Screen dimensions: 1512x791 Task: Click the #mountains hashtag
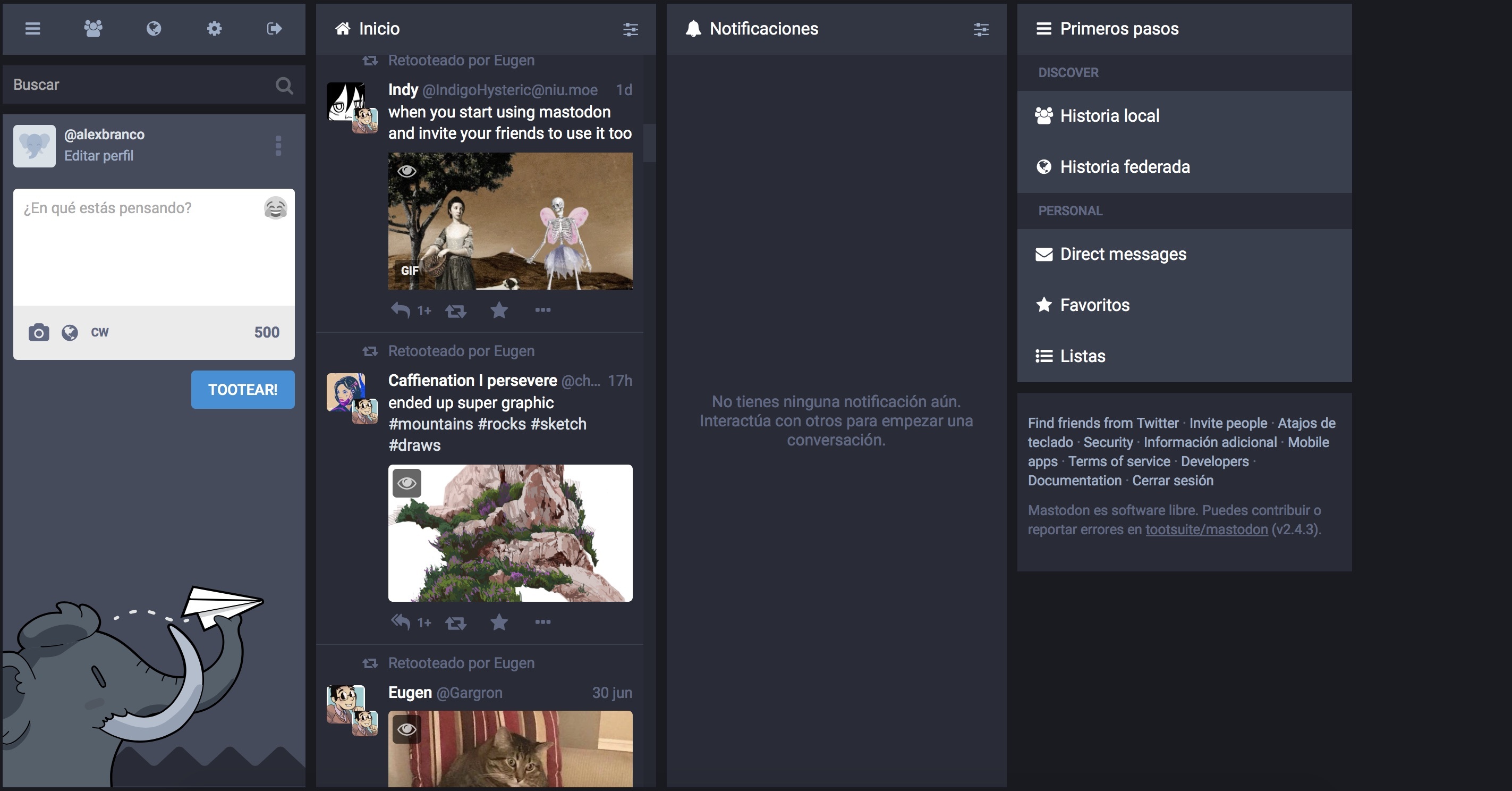coord(430,424)
